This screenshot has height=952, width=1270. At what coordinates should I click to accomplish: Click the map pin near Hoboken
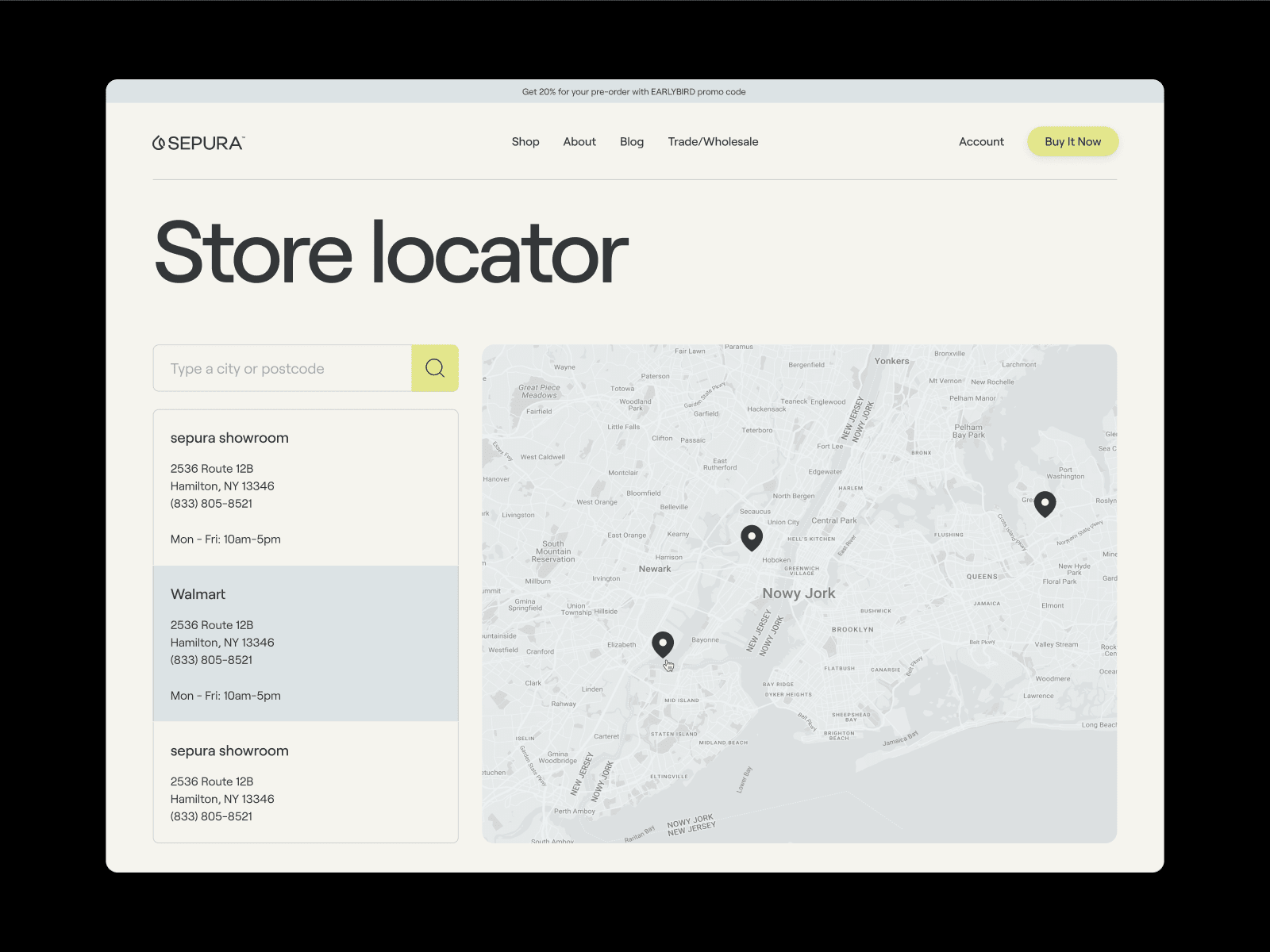pyautogui.click(x=752, y=538)
